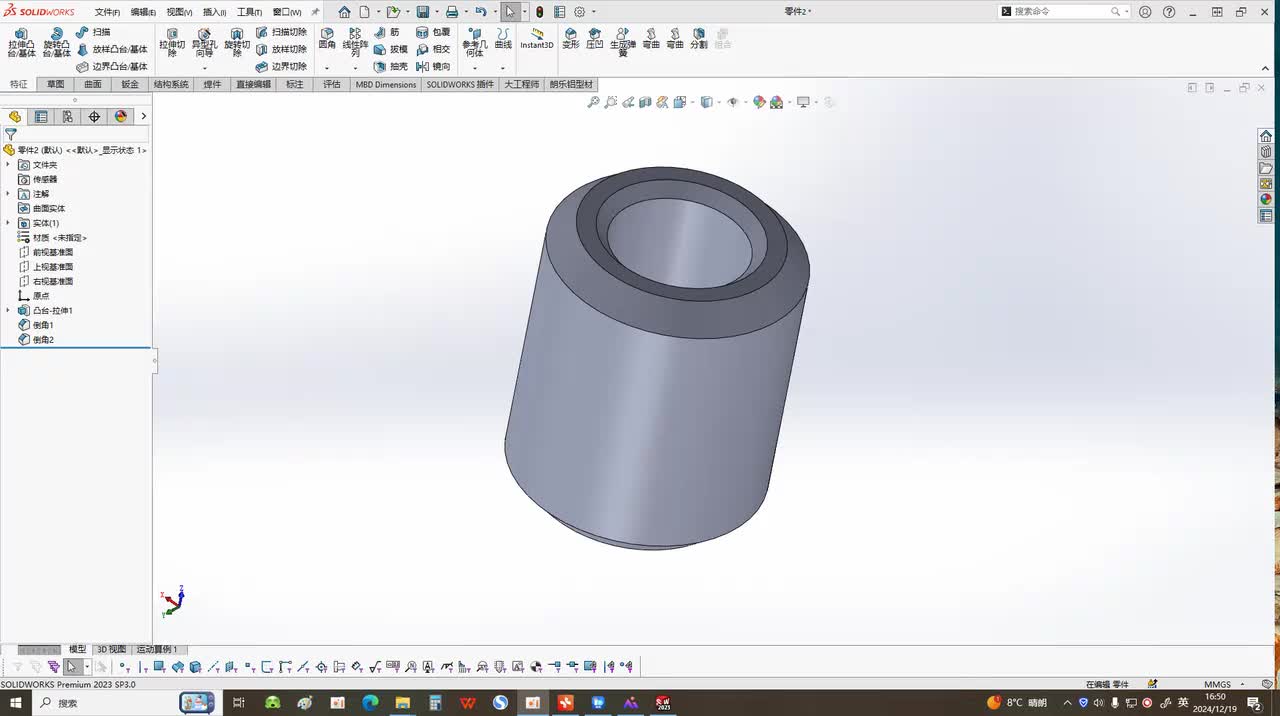
Task: Click the Appearances color ball in task pane
Action: click(1266, 199)
